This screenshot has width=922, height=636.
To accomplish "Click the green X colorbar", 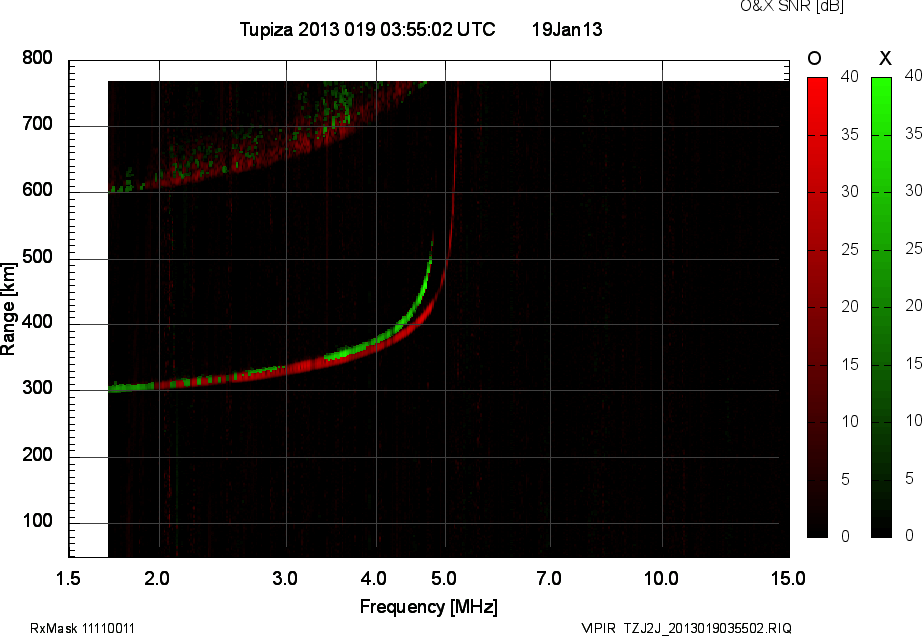I will pyautogui.click(x=881, y=307).
